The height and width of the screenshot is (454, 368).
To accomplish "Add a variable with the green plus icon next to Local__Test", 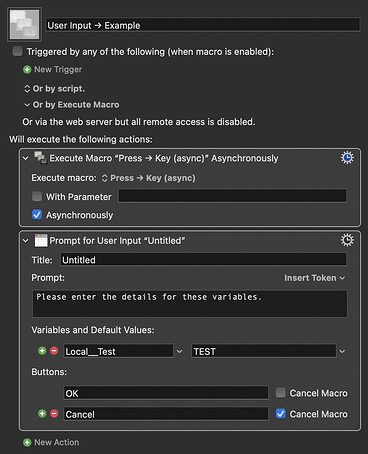I will pos(42,351).
